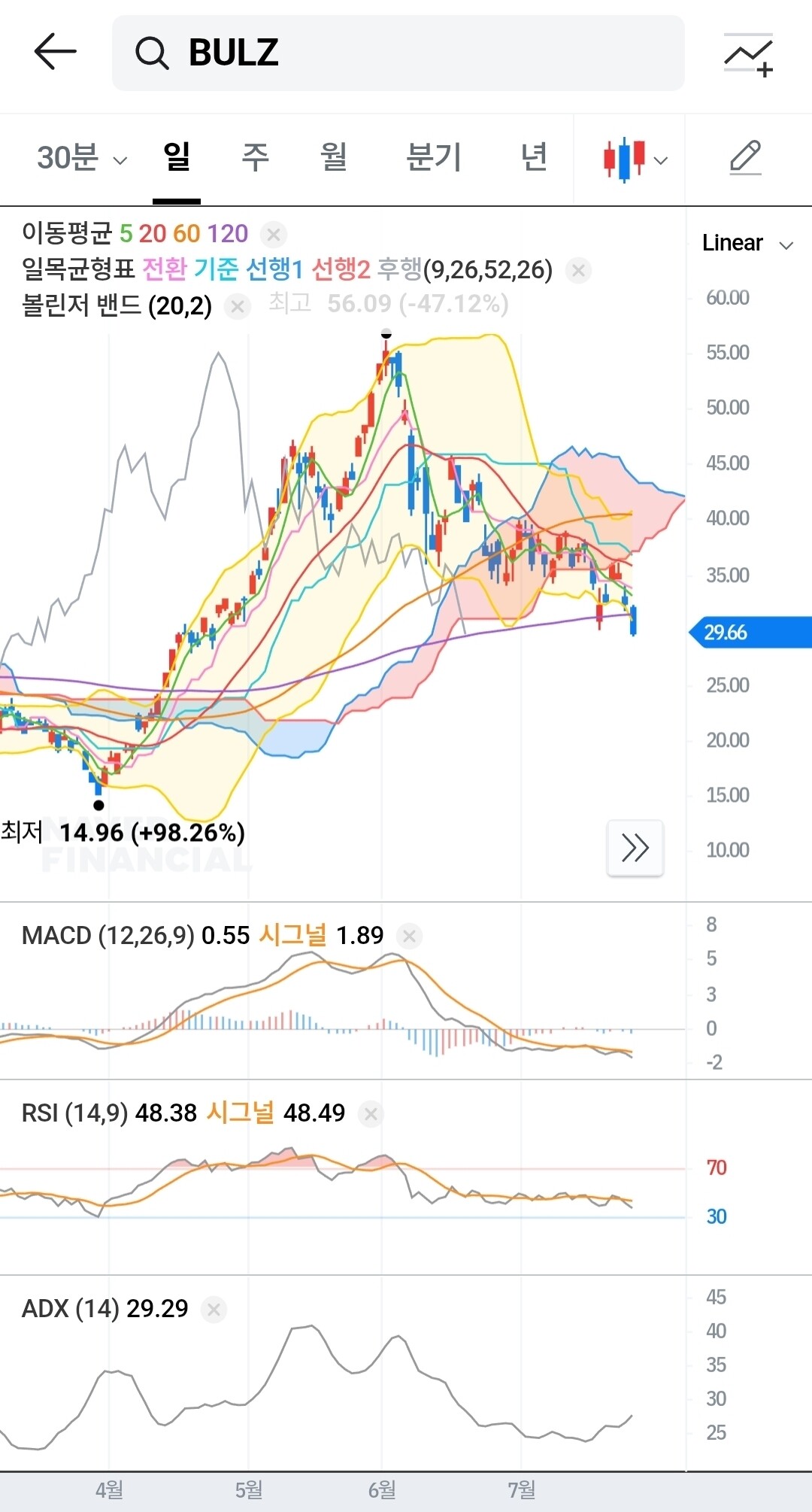Tap the 29.66 current price tag
Image resolution: width=812 pixels, height=1512 pixels.
pyautogui.click(x=750, y=632)
